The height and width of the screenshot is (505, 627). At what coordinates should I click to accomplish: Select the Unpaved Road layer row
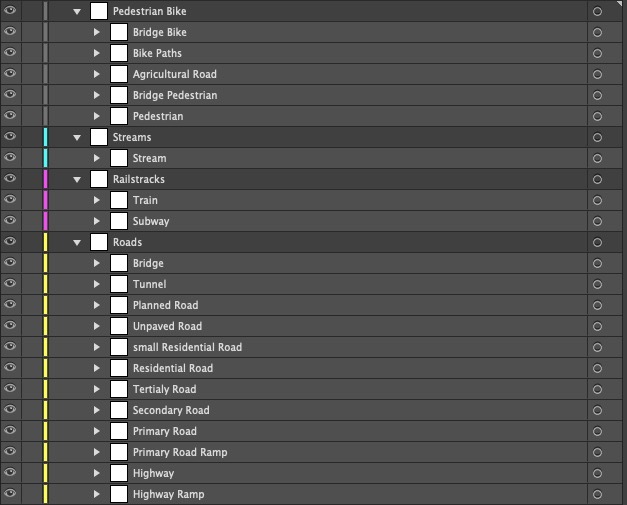point(314,326)
